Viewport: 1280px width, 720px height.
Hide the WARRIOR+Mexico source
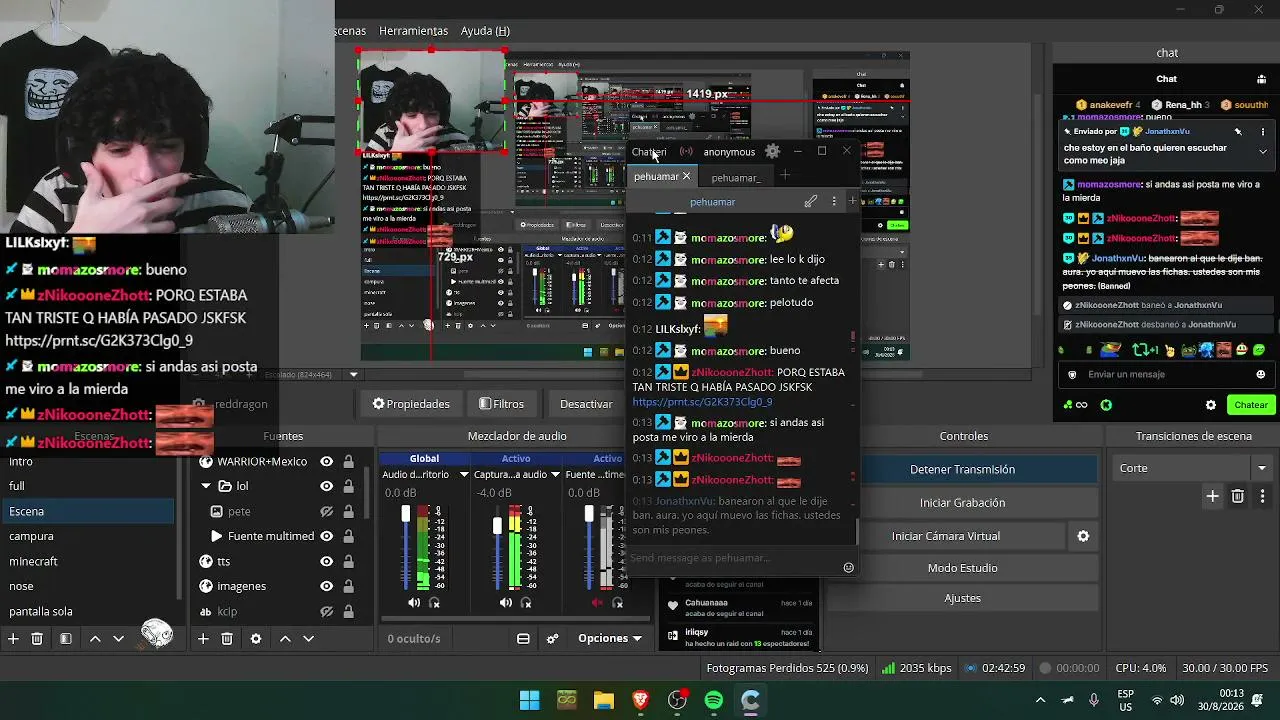pos(326,462)
